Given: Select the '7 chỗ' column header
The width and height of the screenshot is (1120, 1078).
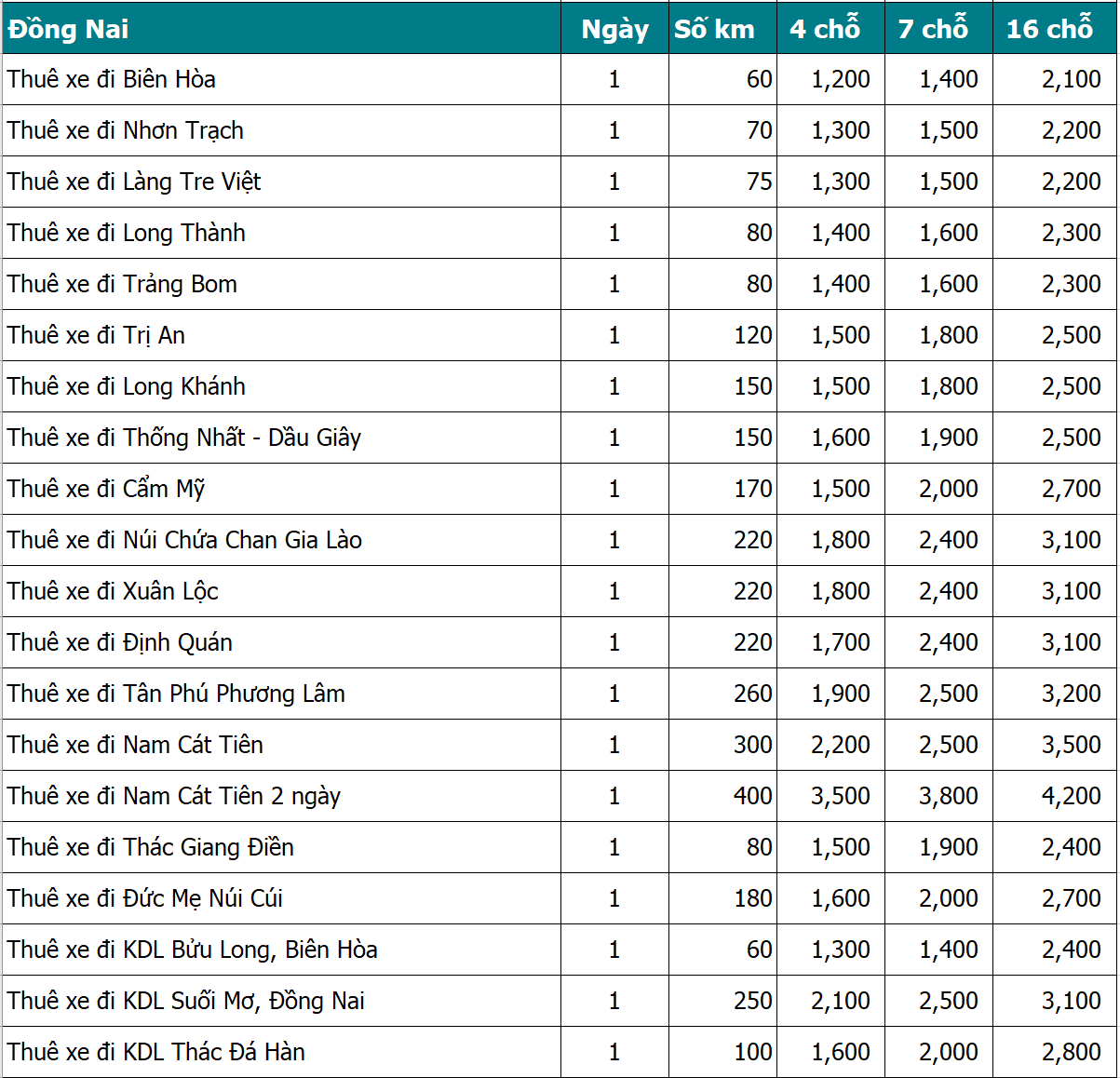Looking at the screenshot, I should tap(933, 29).
